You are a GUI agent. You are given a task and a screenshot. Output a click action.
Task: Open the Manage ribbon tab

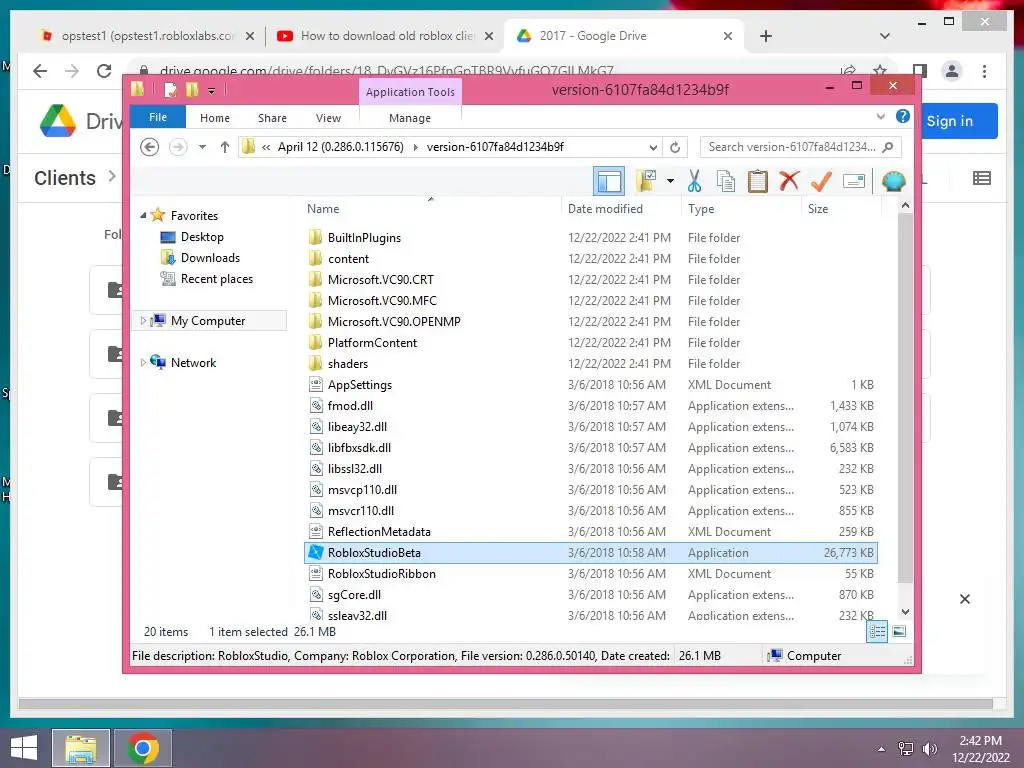tap(409, 118)
